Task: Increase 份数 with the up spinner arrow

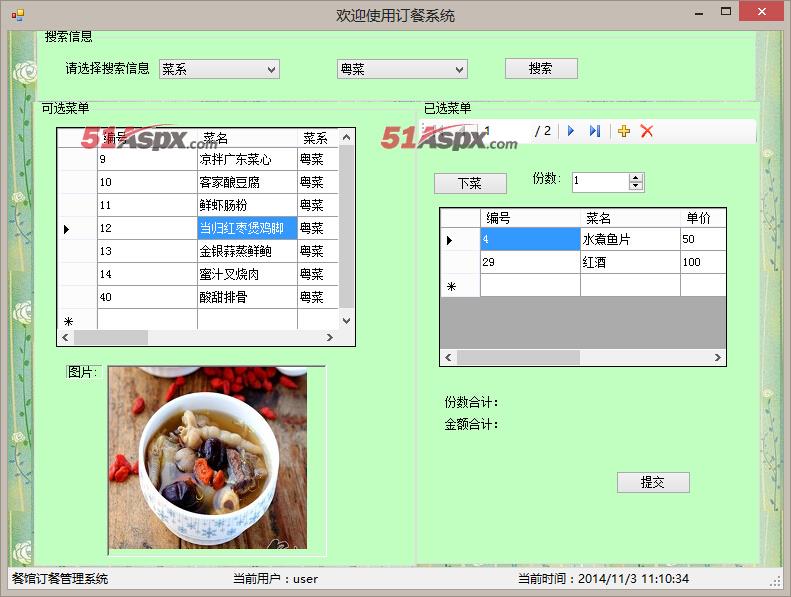Action: click(636, 178)
